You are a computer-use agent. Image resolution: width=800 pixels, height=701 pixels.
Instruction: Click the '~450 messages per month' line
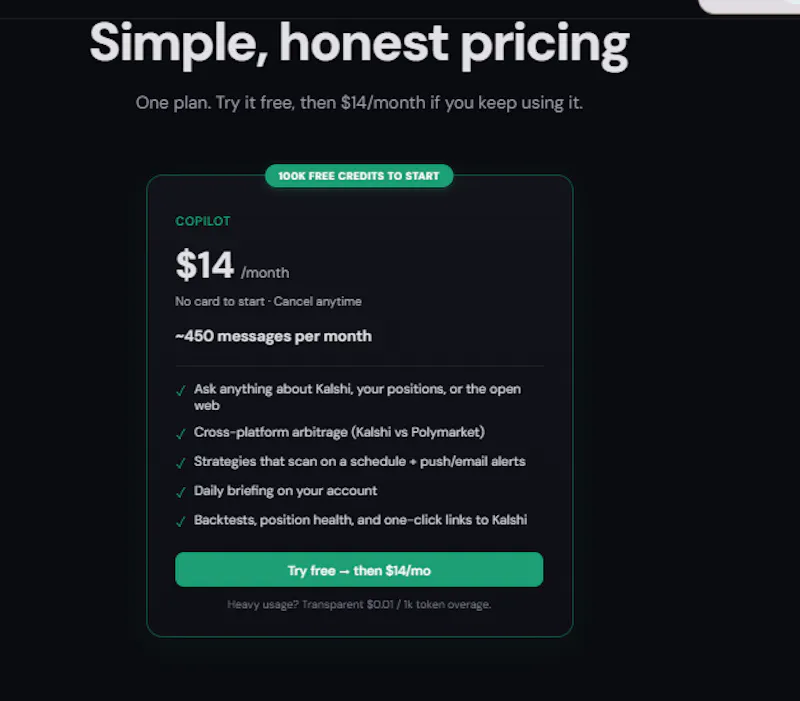(273, 336)
